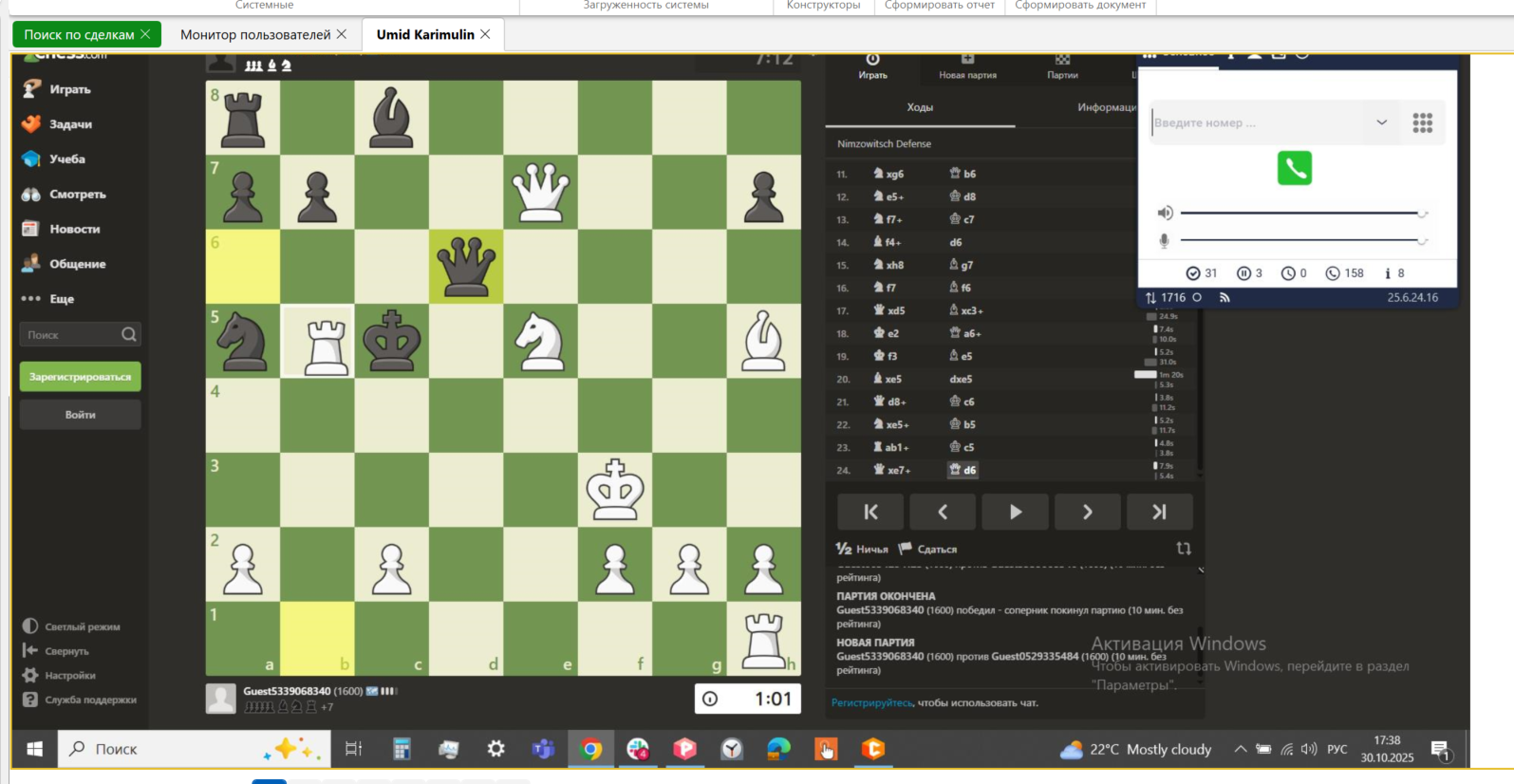Image resolution: width=1514 pixels, height=784 pixels.
Task: Click the paused calls counter 3
Action: coord(1249,273)
